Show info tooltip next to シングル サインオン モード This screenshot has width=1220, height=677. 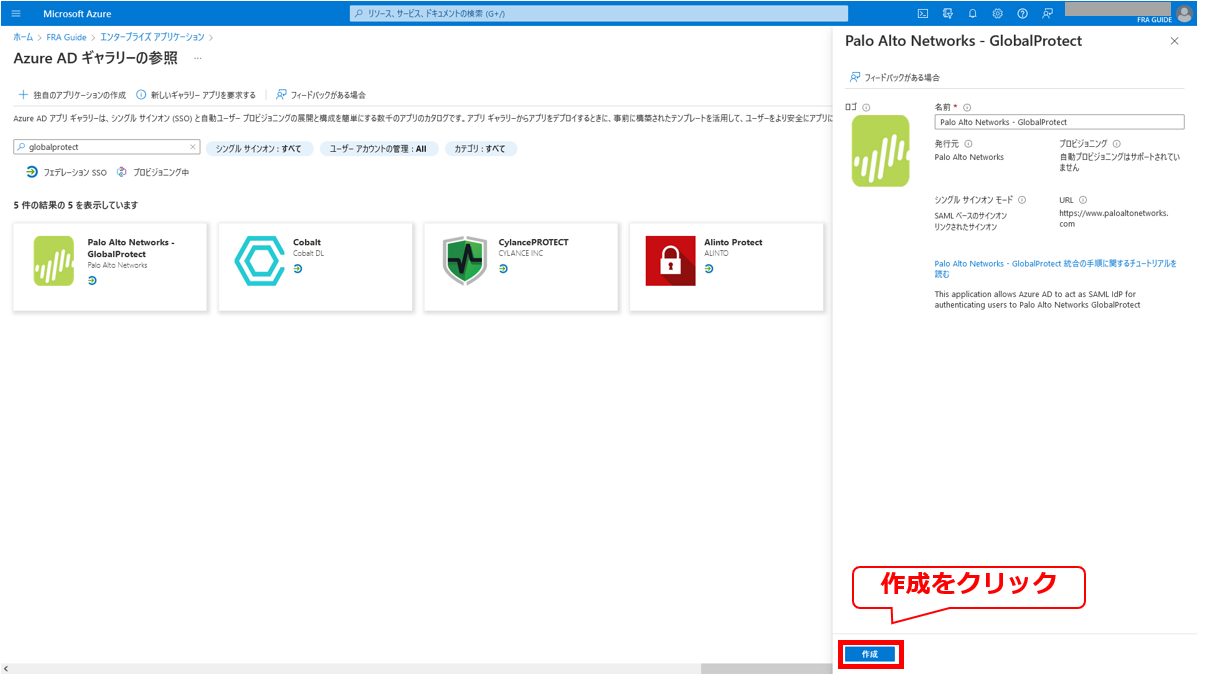click(x=1021, y=200)
